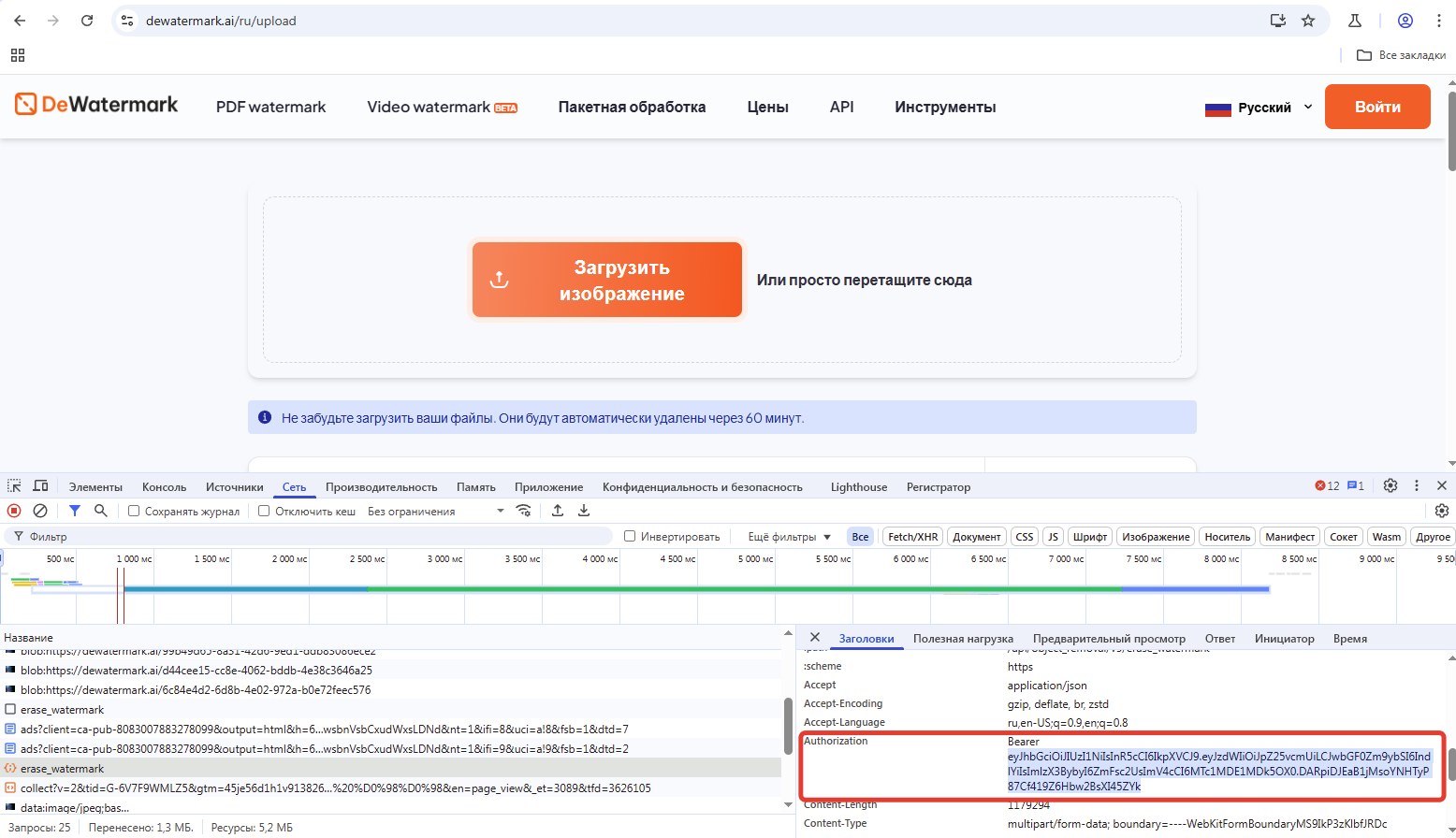Go back to previous page

[x=20, y=21]
